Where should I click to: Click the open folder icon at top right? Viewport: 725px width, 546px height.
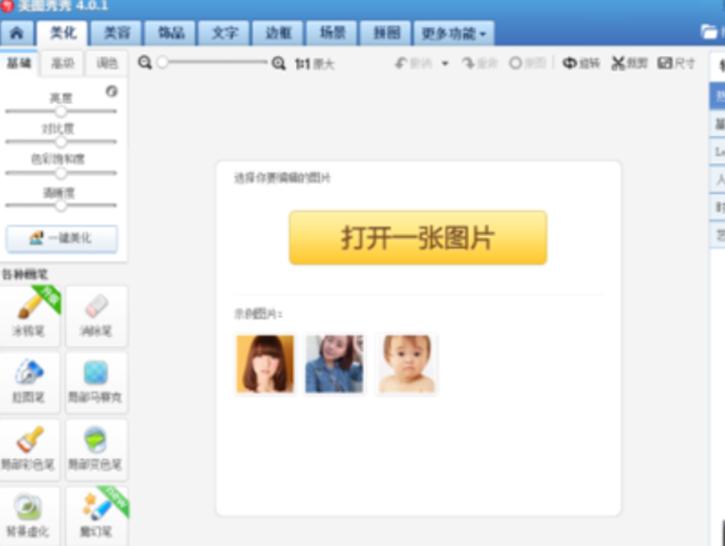[x=708, y=32]
